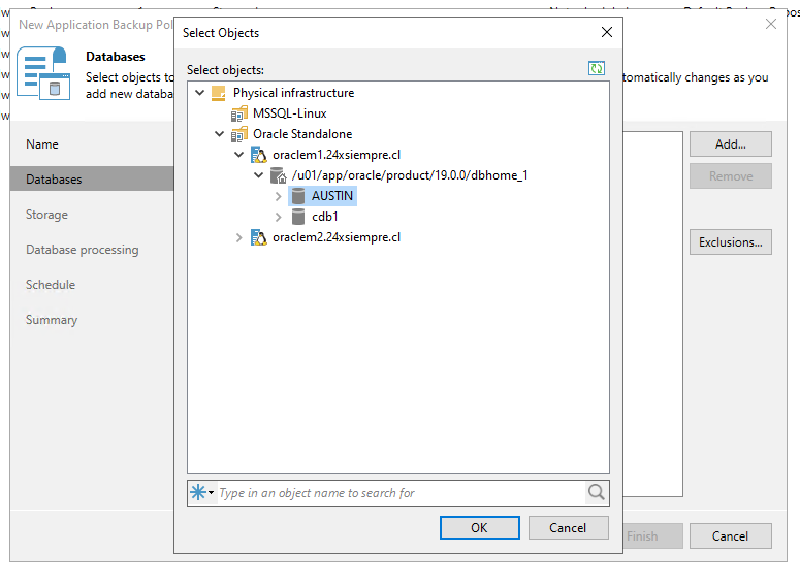Select the Physical infrastructure tree item

tap(293, 93)
